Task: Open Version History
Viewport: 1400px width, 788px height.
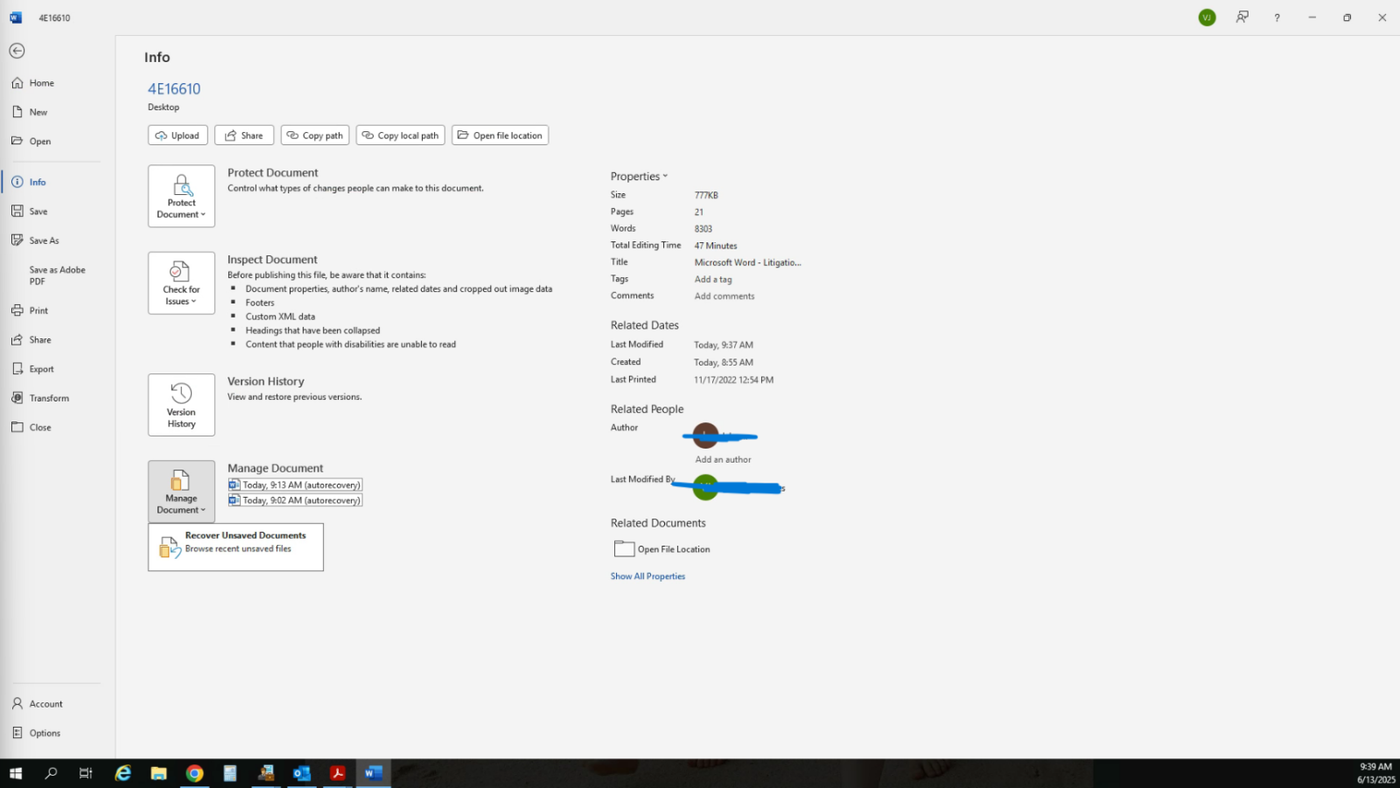Action: coord(181,405)
